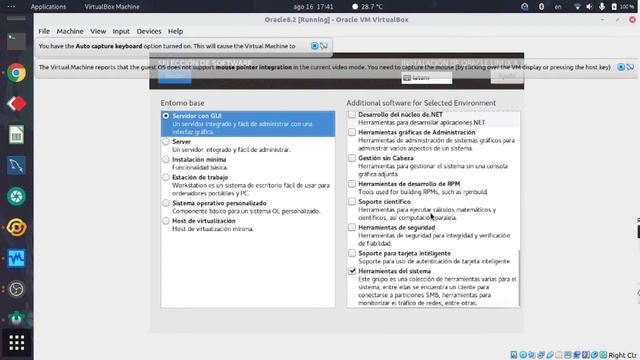Image resolution: width=640 pixels, height=360 pixels.
Task: Check Herramientas gráficas de Administración
Action: pyautogui.click(x=352, y=132)
